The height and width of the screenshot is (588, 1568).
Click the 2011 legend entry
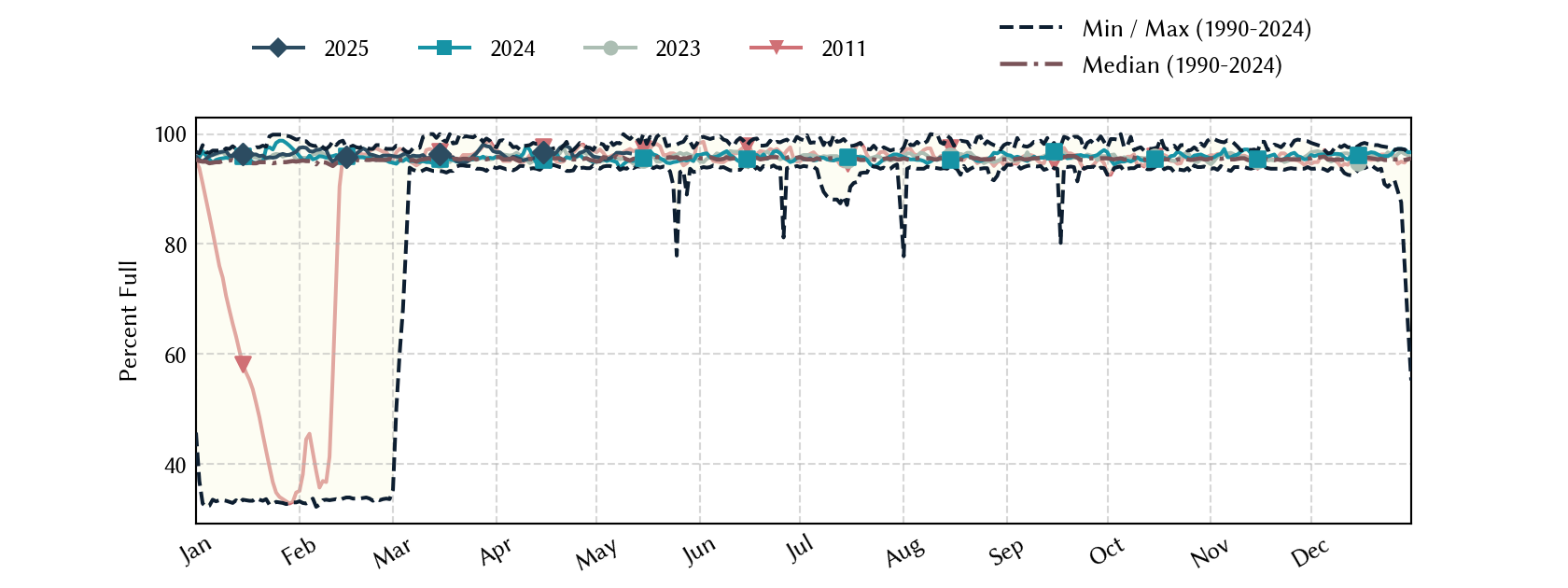point(808,49)
